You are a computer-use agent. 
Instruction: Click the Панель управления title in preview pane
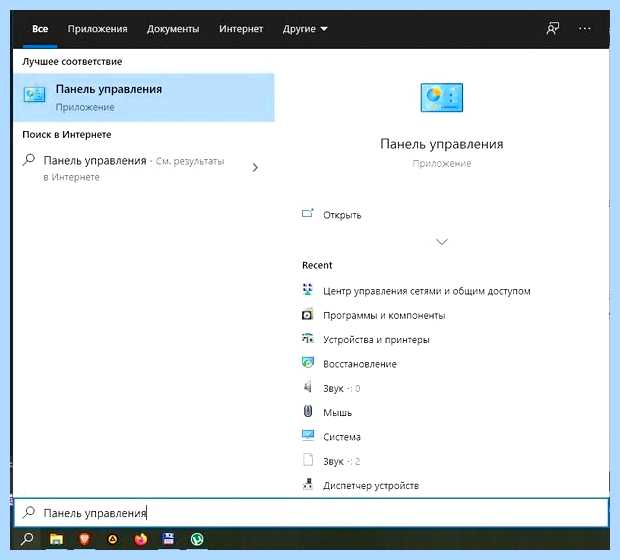tap(442, 144)
